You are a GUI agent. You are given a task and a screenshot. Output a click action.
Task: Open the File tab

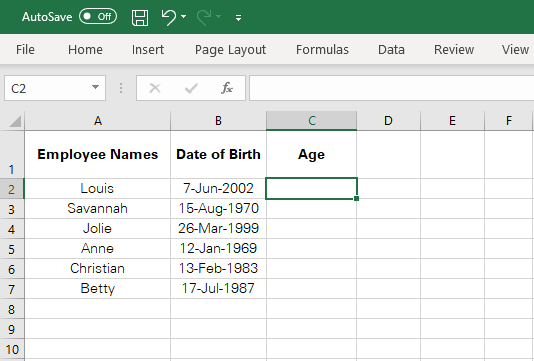click(25, 50)
